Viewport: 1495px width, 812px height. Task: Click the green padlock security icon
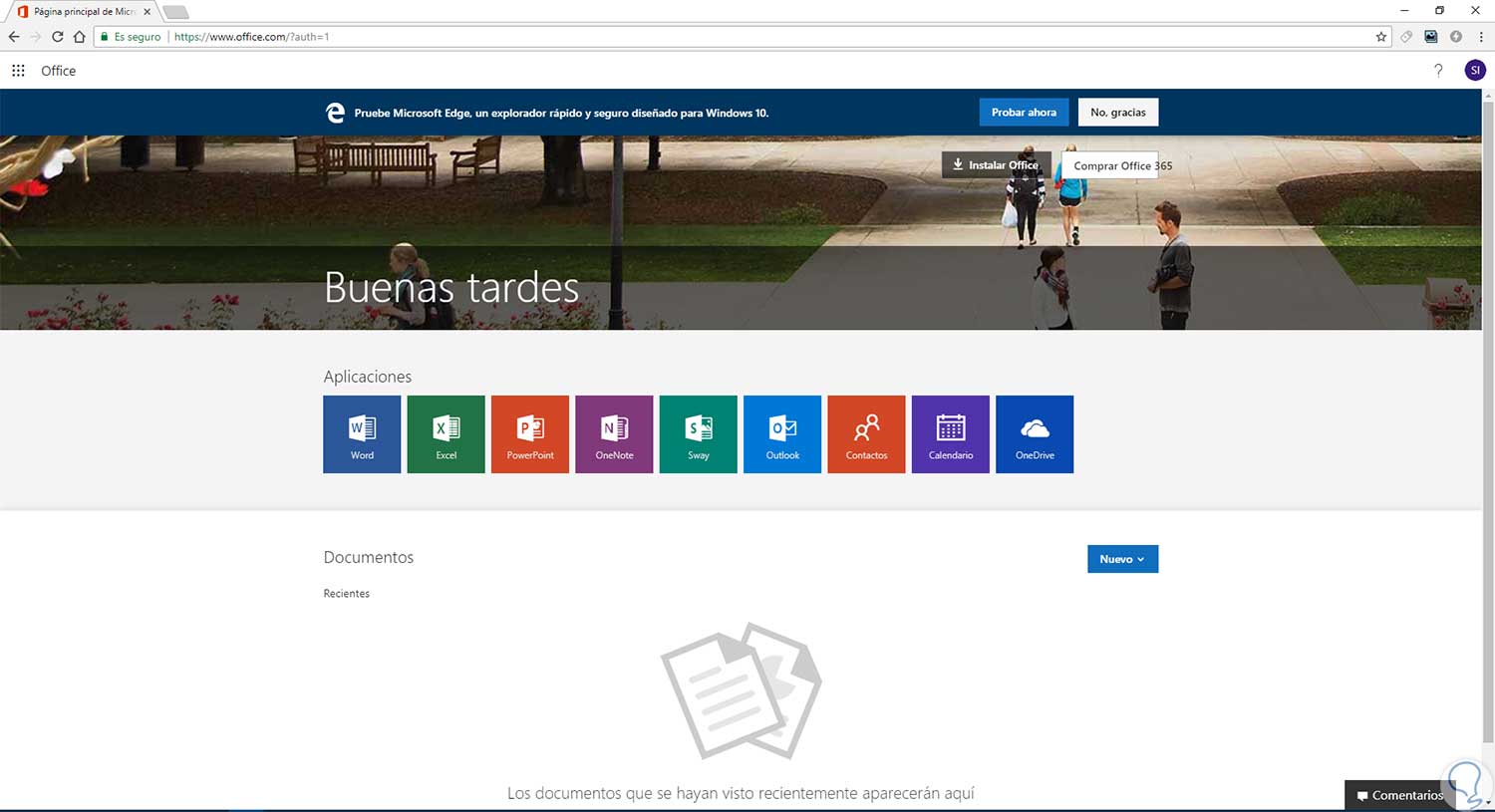(104, 37)
